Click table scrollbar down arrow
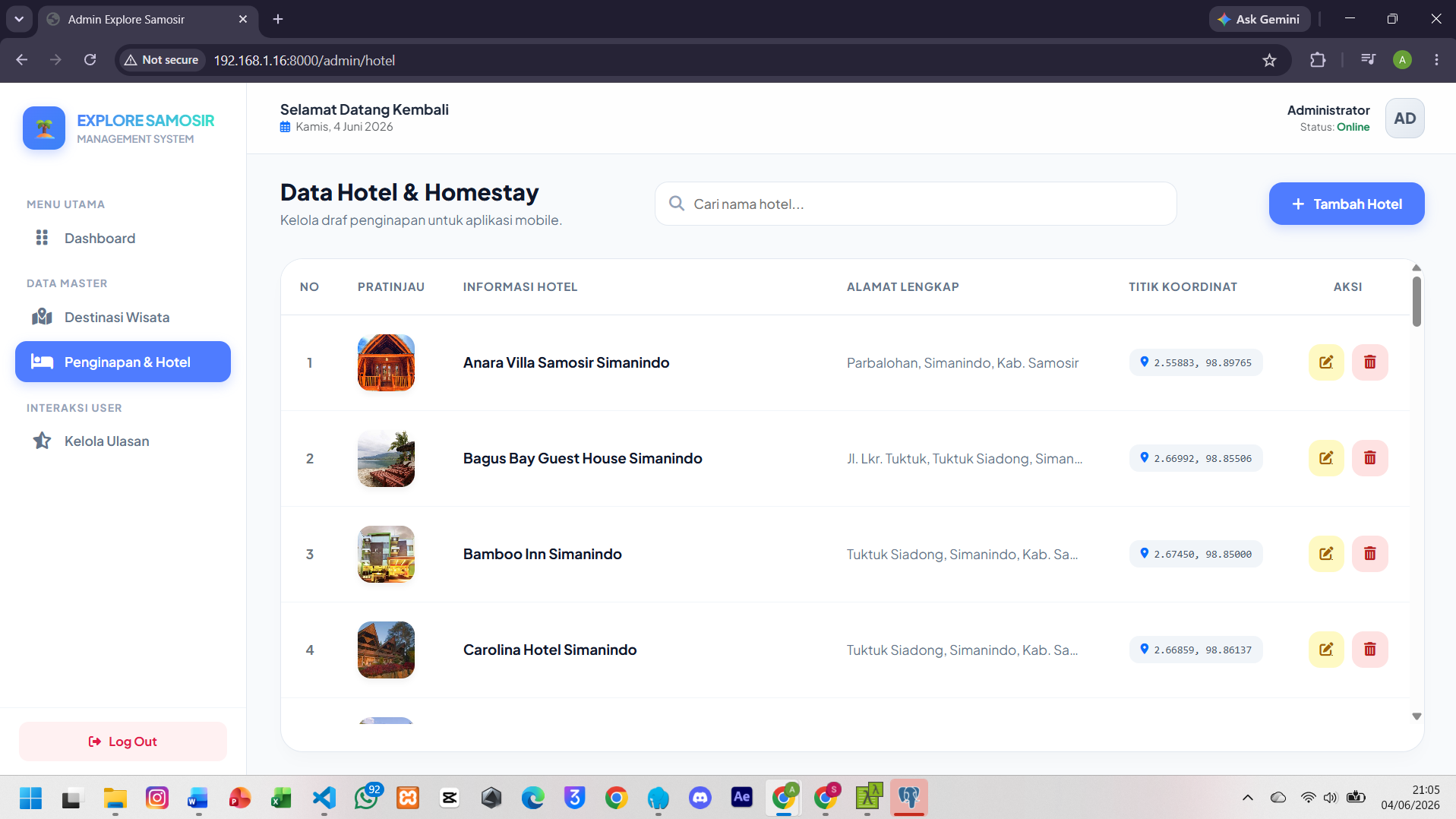The width and height of the screenshot is (1456, 819). (x=1417, y=716)
